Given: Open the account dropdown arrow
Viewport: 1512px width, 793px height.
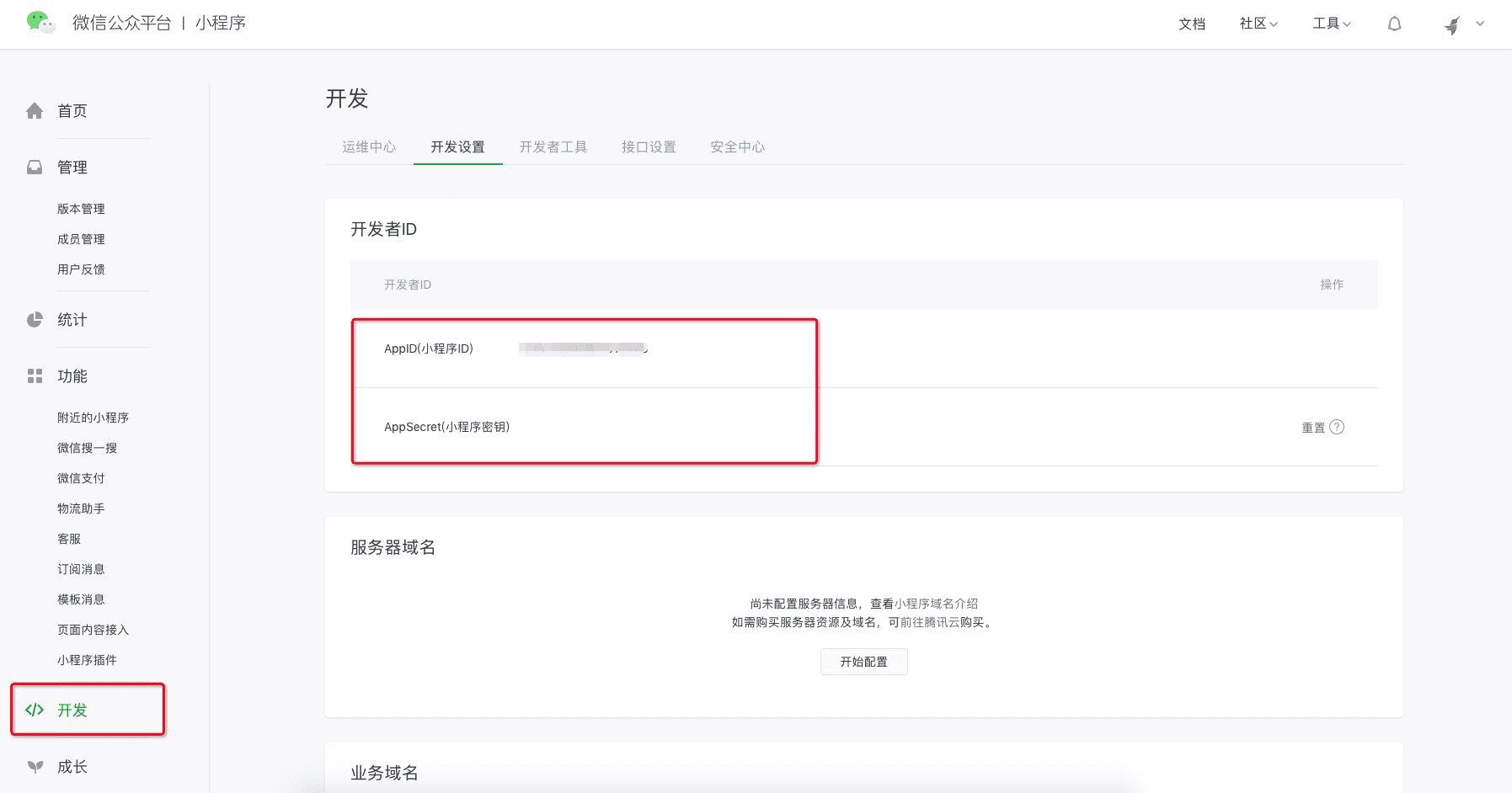Looking at the screenshot, I should 1480,24.
